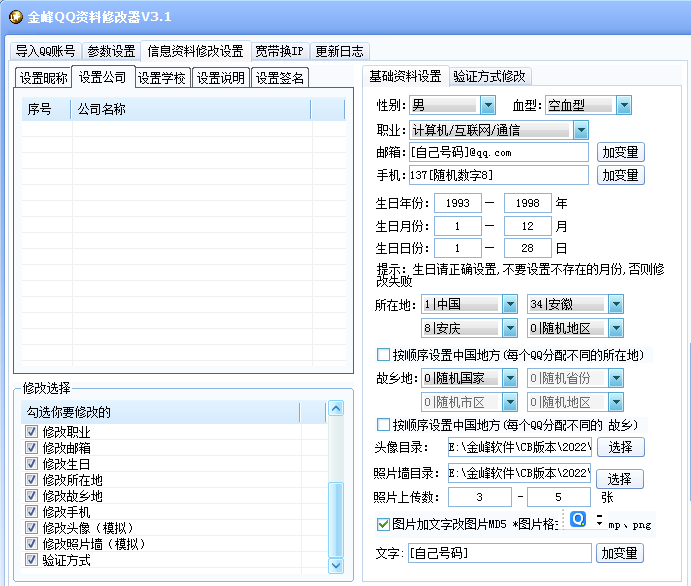Viewport: 691px width, 586px height.
Task: Toggle the 修改手机 checkbox
Action: 31,512
